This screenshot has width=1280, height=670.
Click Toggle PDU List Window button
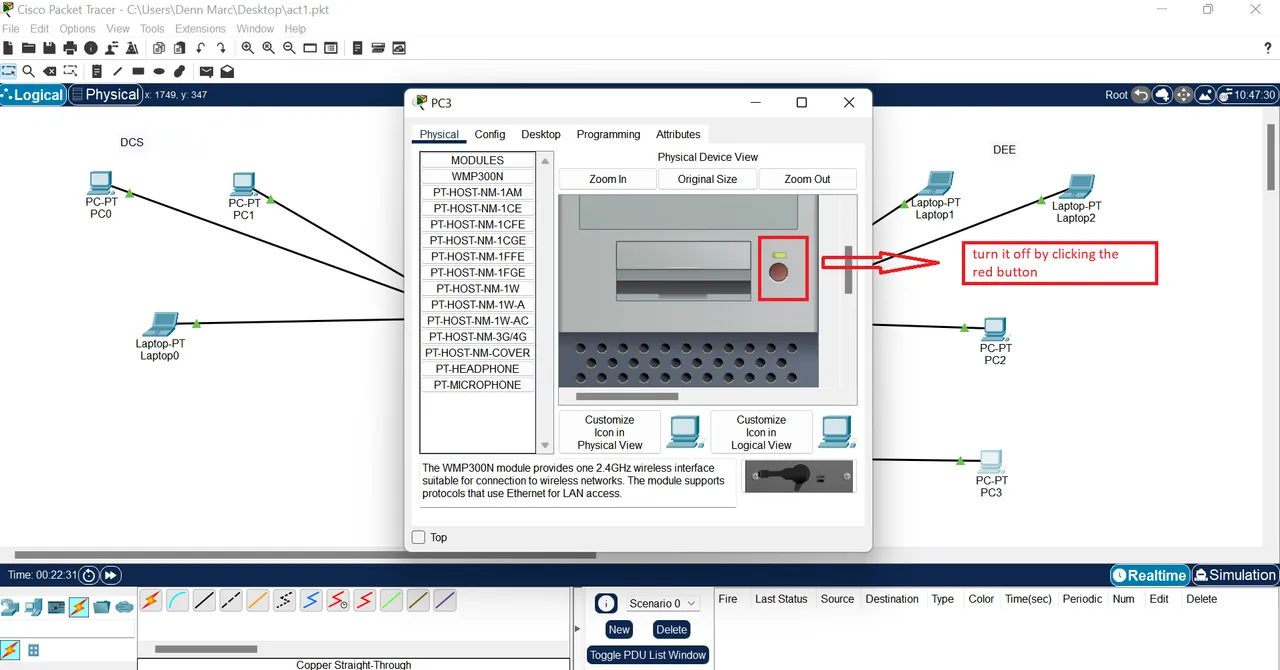pos(648,655)
